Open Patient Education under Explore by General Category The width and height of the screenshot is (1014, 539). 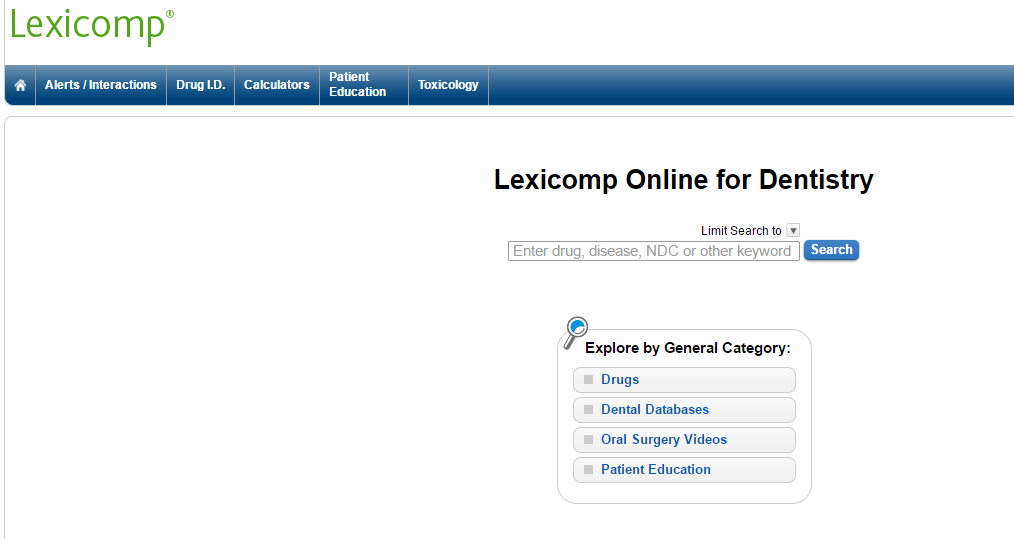[x=656, y=470]
